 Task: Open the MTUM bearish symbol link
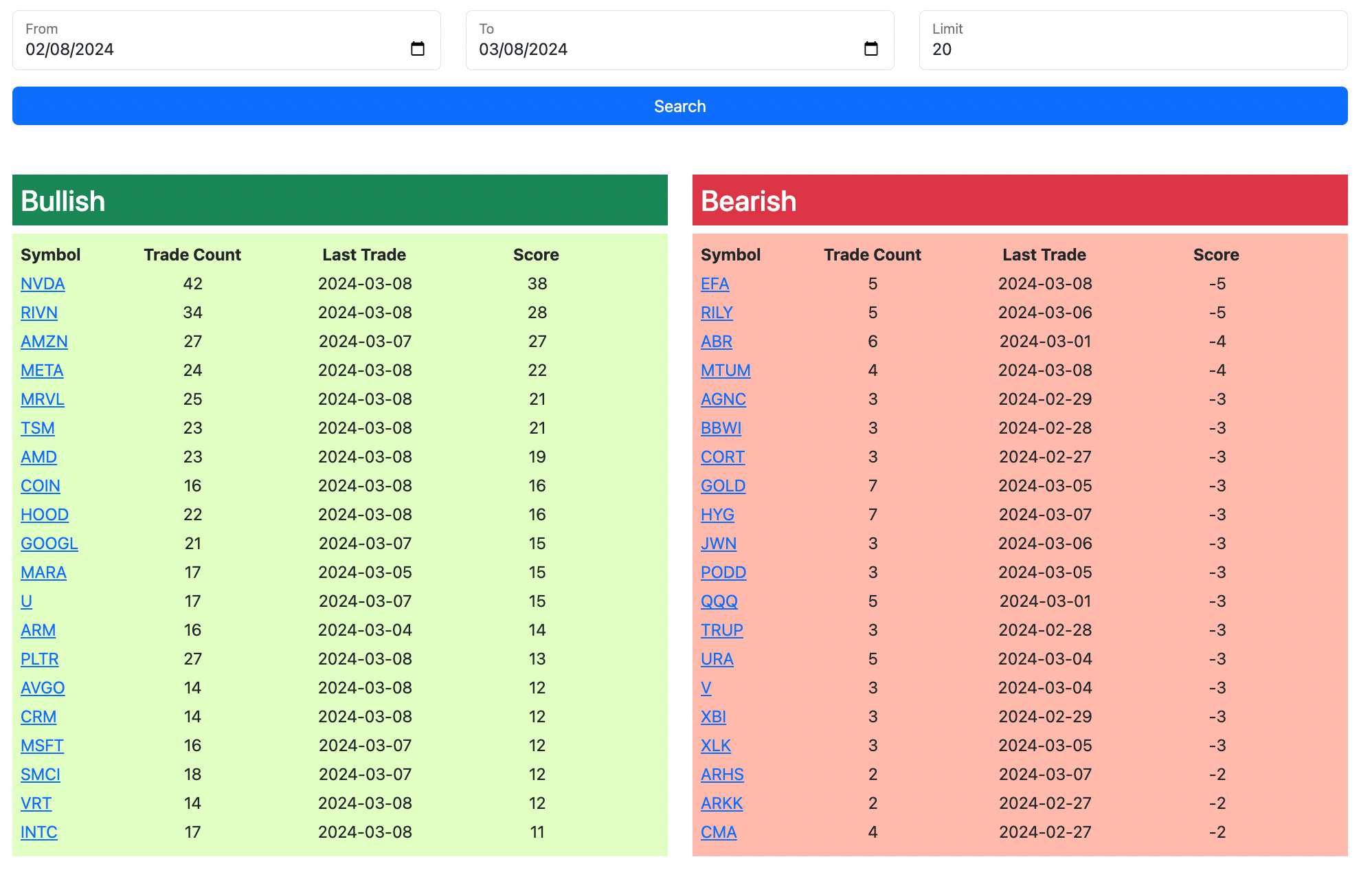(726, 370)
